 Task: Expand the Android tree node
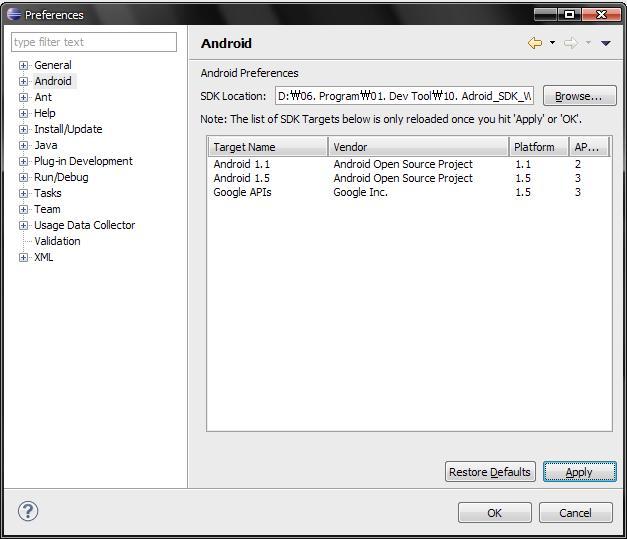[23, 81]
